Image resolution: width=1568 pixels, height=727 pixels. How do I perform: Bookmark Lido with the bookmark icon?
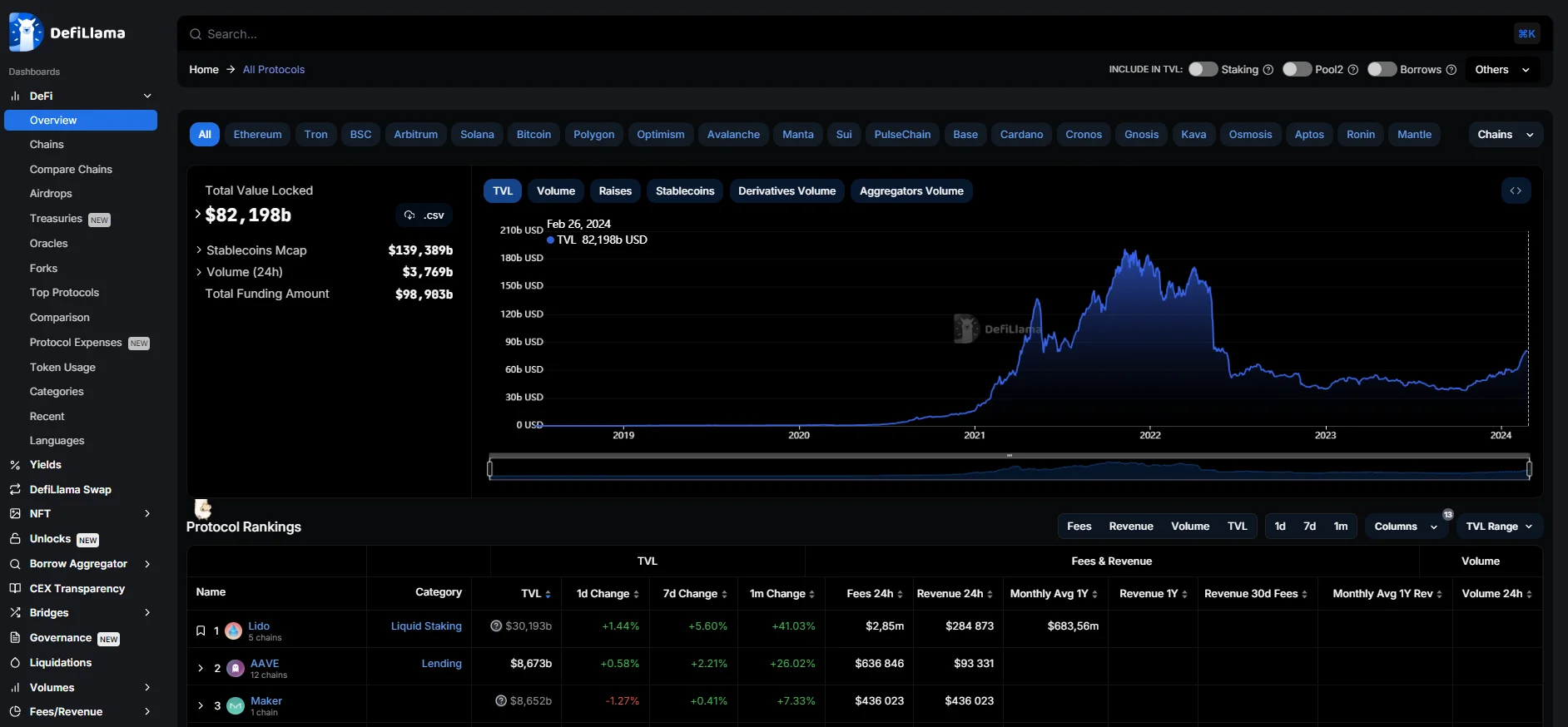pyautogui.click(x=201, y=631)
